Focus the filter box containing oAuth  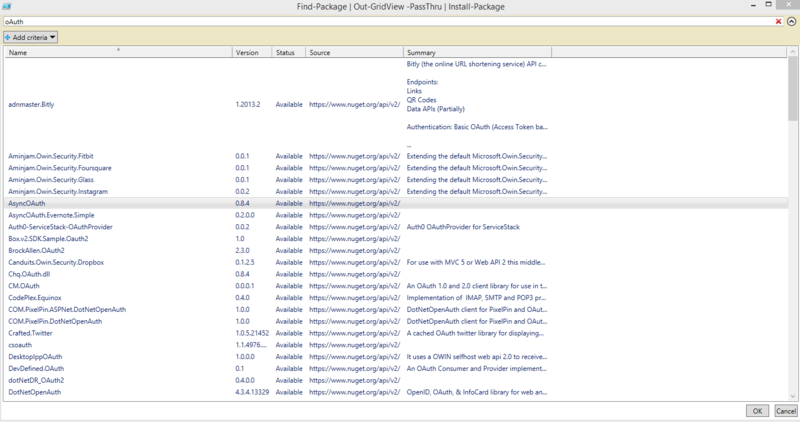(x=389, y=21)
